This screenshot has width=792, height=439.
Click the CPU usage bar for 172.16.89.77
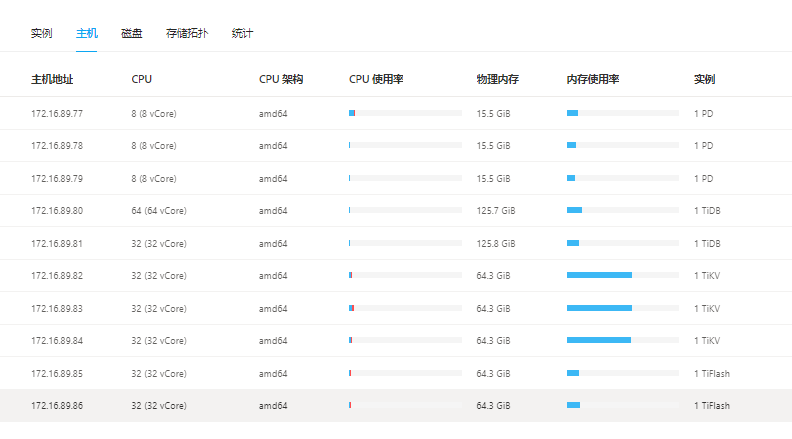[x=405, y=113]
